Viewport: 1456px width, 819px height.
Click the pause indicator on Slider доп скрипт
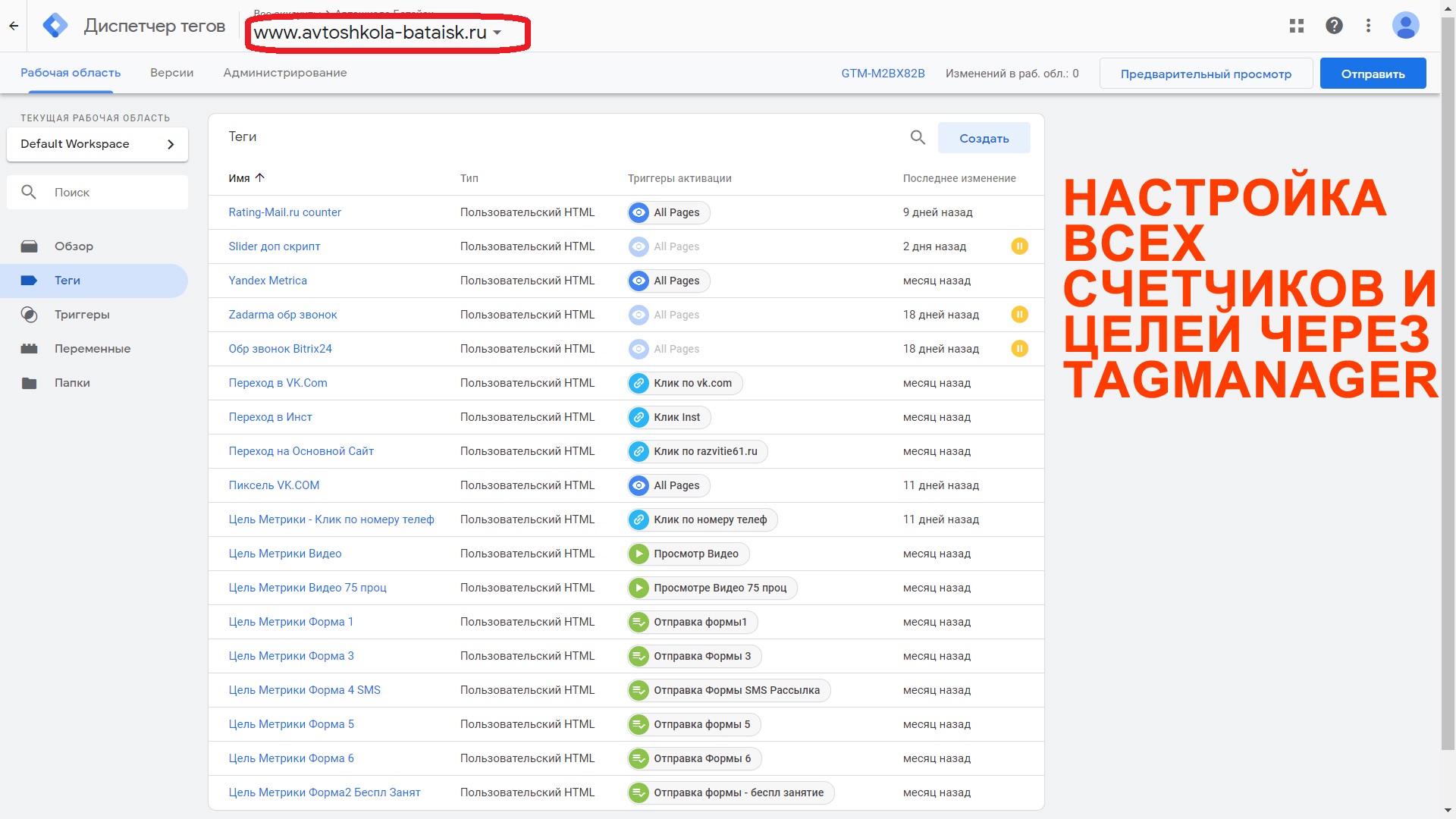tap(1020, 246)
